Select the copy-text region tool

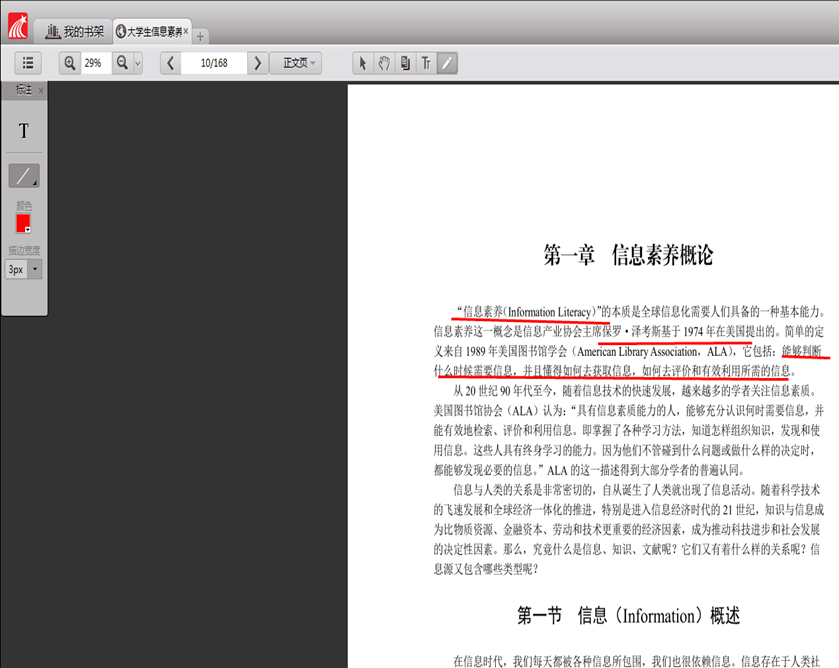[x=405, y=63]
